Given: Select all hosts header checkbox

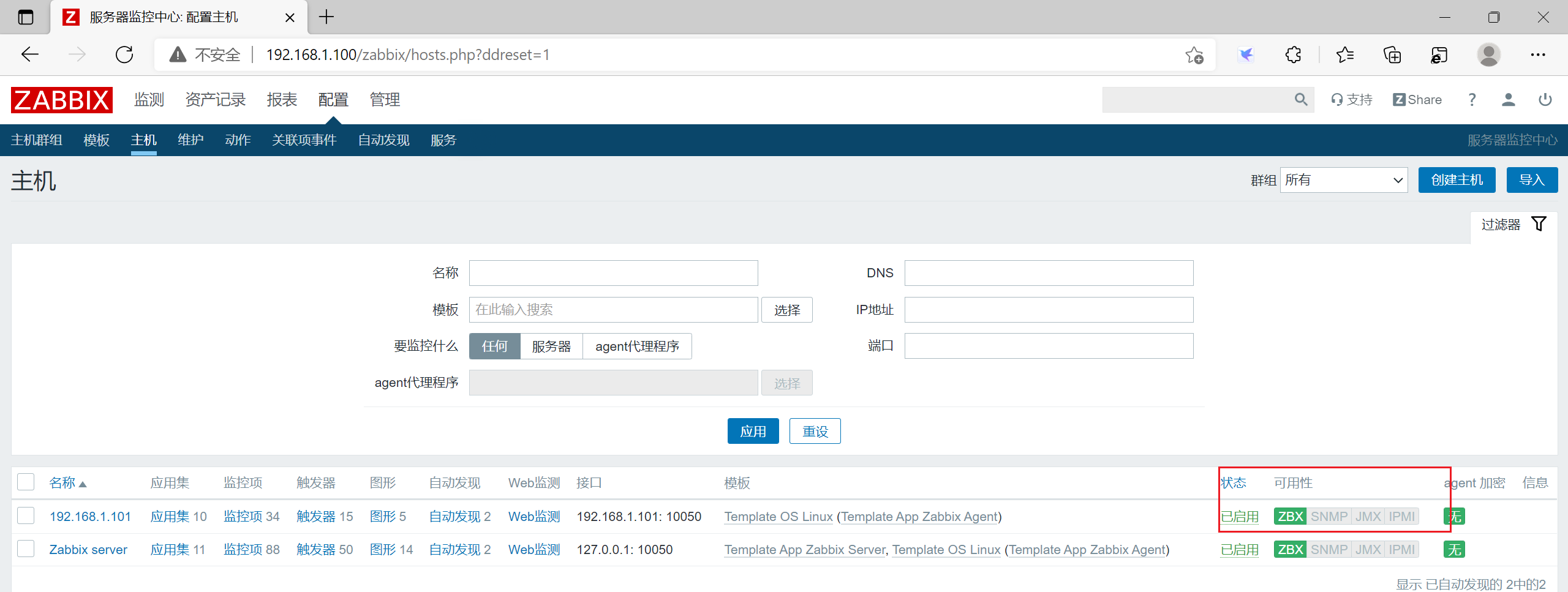Looking at the screenshot, I should [x=26, y=482].
